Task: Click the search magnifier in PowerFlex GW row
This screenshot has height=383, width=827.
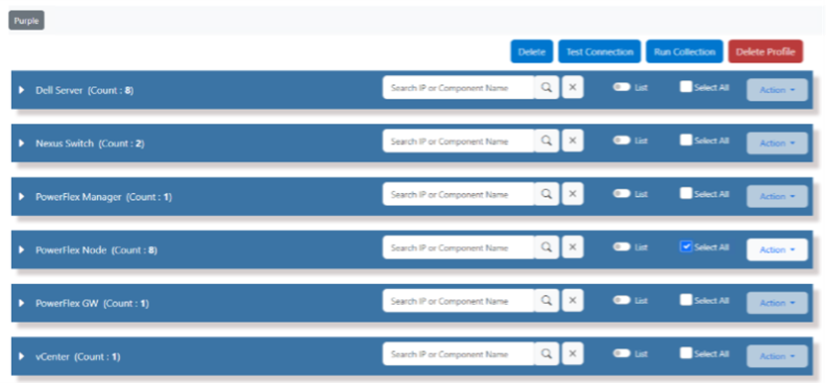Action: click(546, 301)
